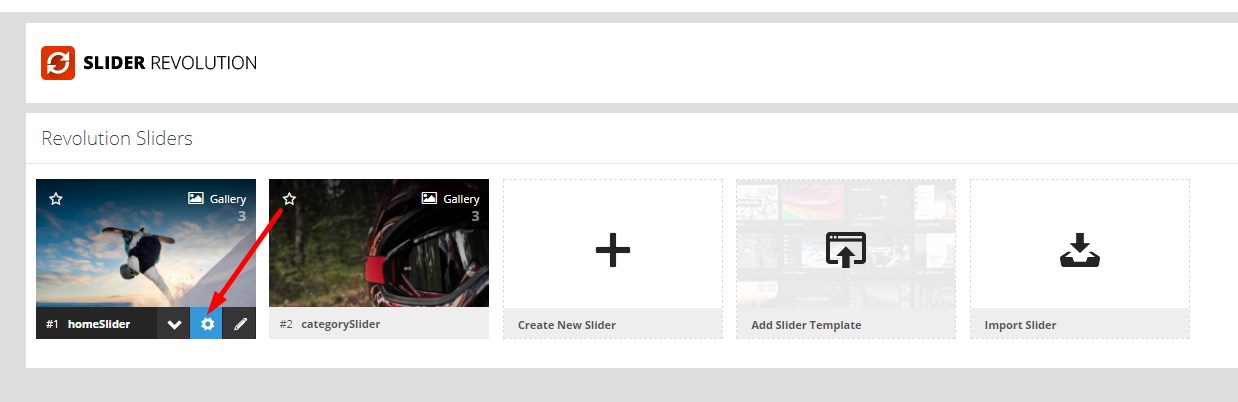Click the Gallery image icon on categorySlider
Image resolution: width=1238 pixels, height=402 pixels.
pos(429,199)
